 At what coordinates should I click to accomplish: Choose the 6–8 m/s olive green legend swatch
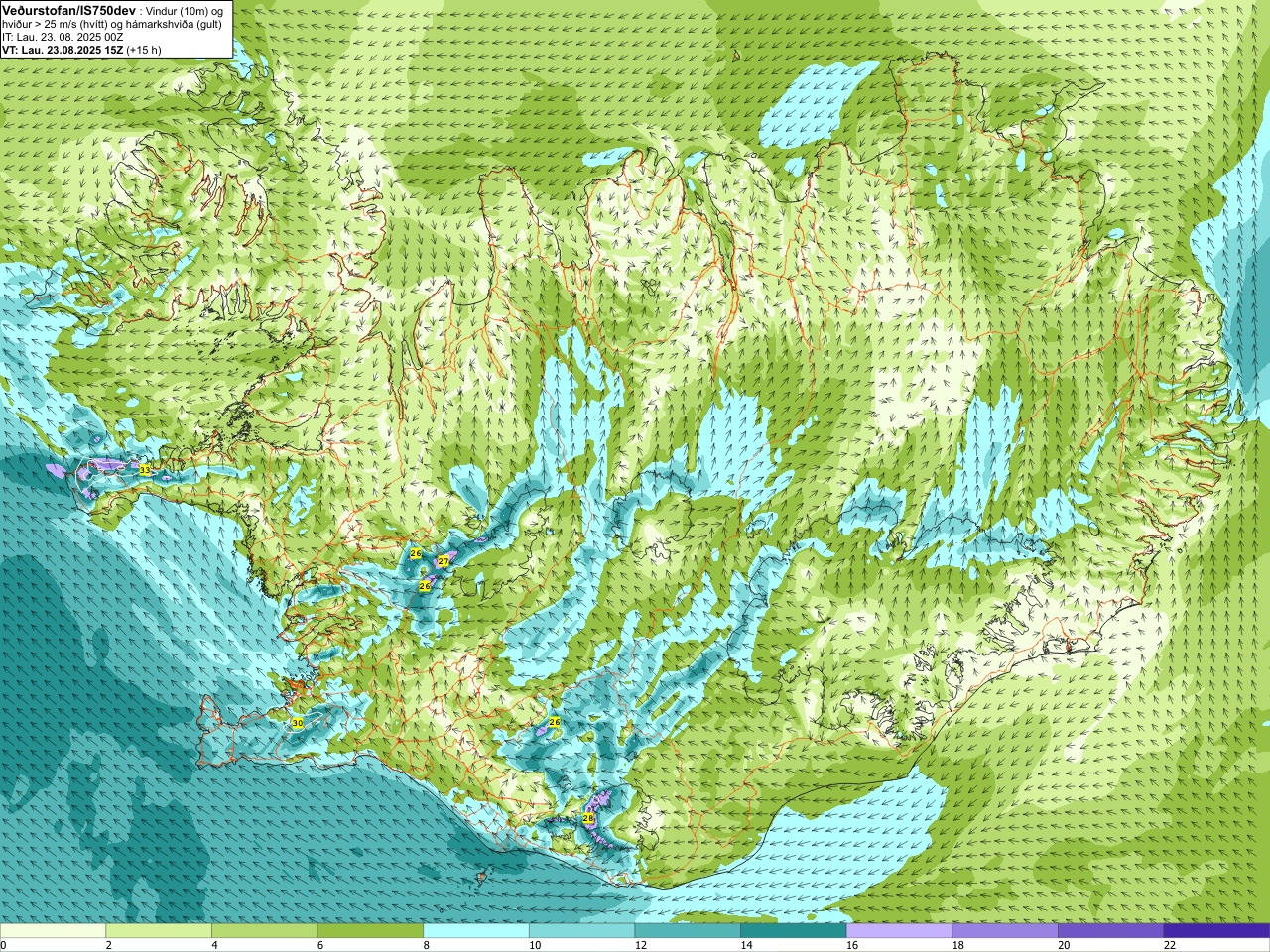[370, 931]
